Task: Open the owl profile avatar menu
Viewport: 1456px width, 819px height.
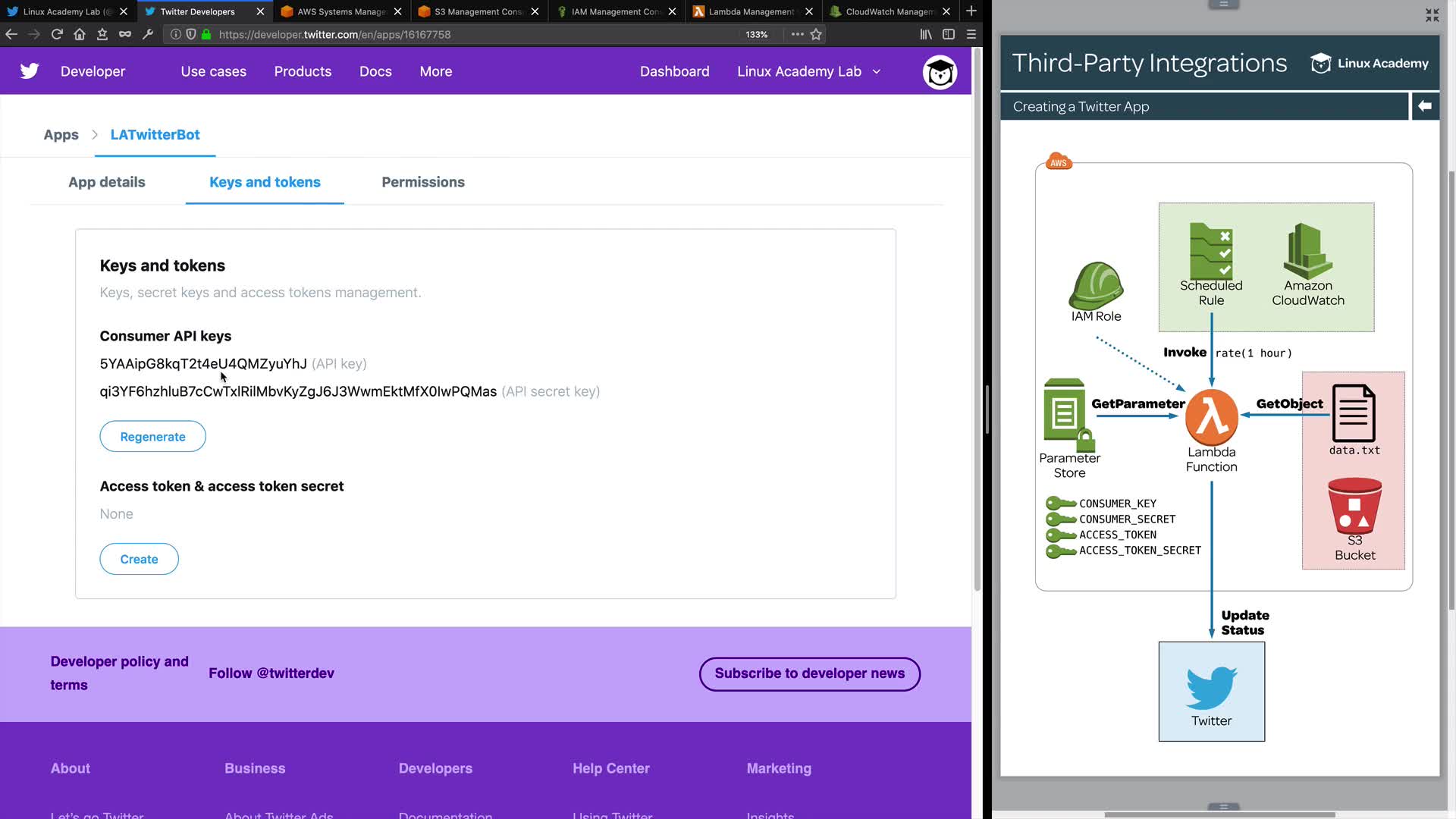Action: pos(940,73)
